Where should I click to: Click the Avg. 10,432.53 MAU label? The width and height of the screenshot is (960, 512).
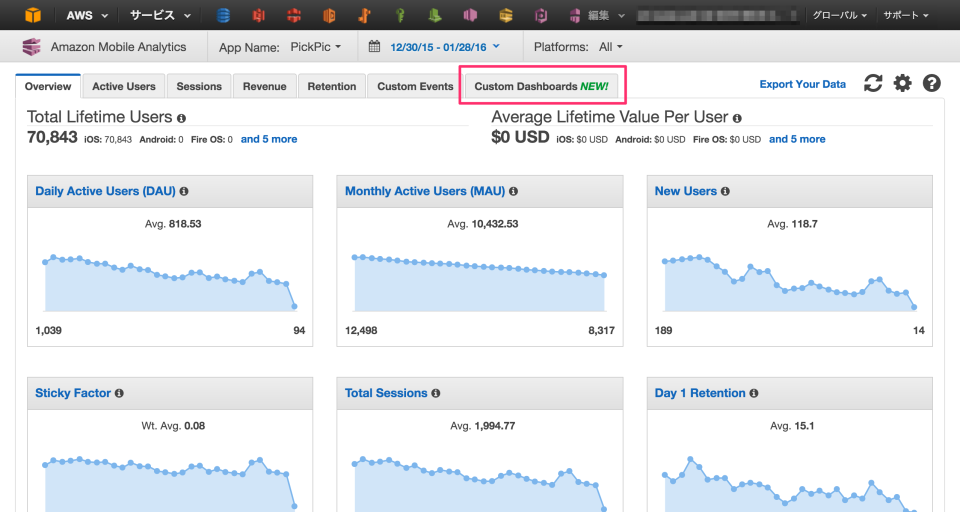click(x=482, y=224)
